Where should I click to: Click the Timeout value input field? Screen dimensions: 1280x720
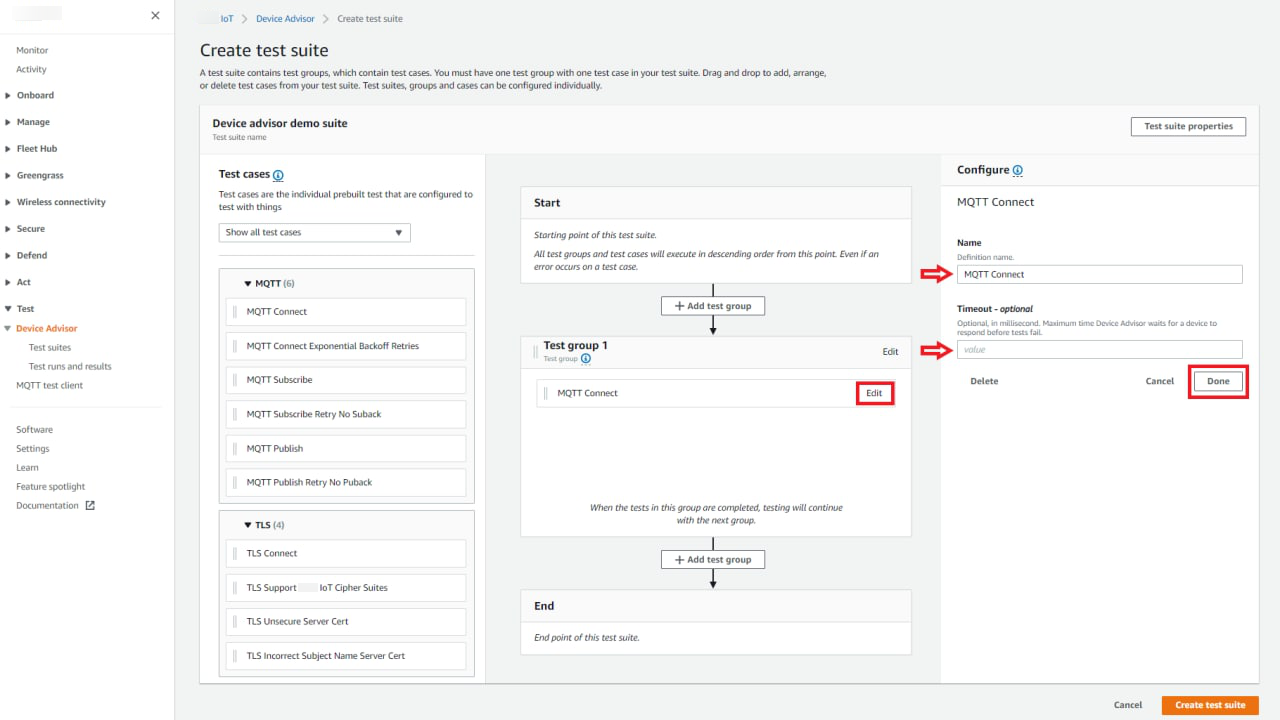[x=1099, y=350]
